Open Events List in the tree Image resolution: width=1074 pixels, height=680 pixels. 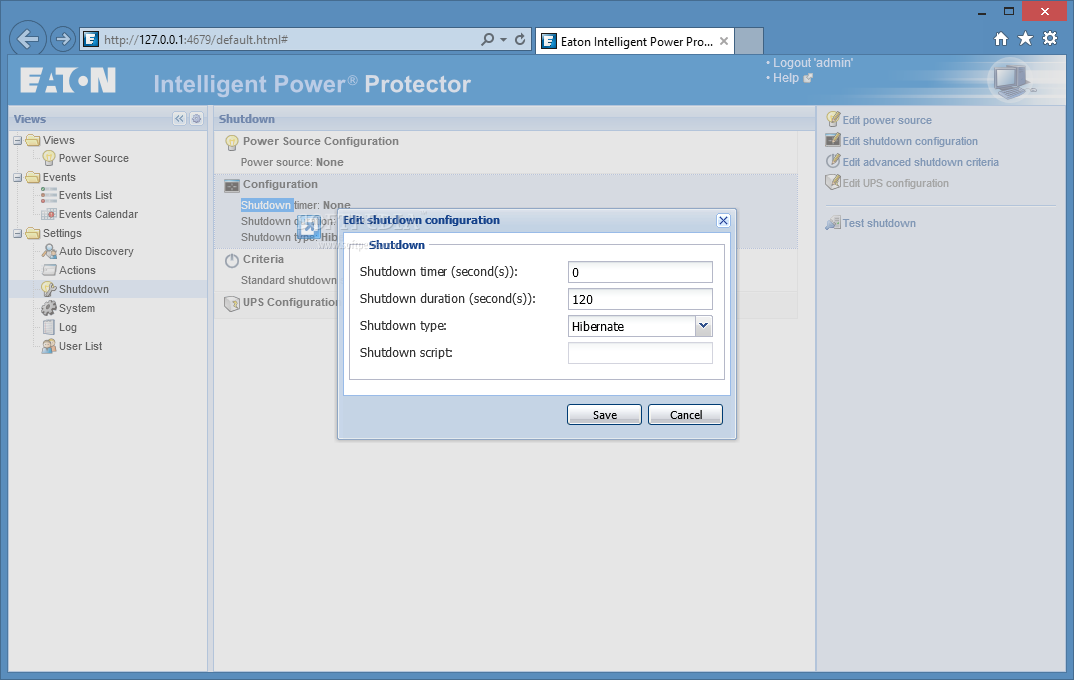(85, 195)
